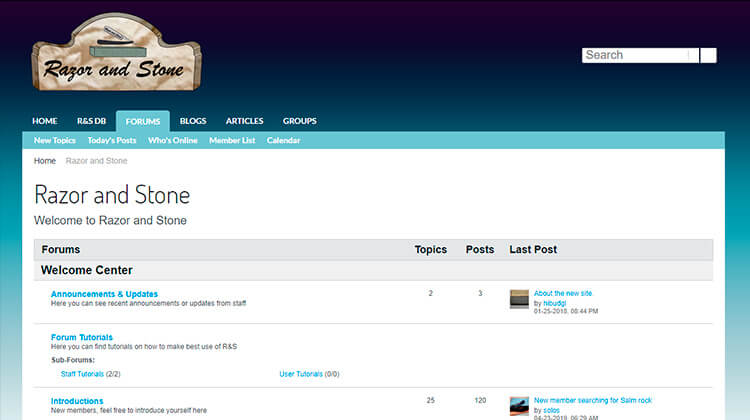Open the HOME tab

click(44, 121)
